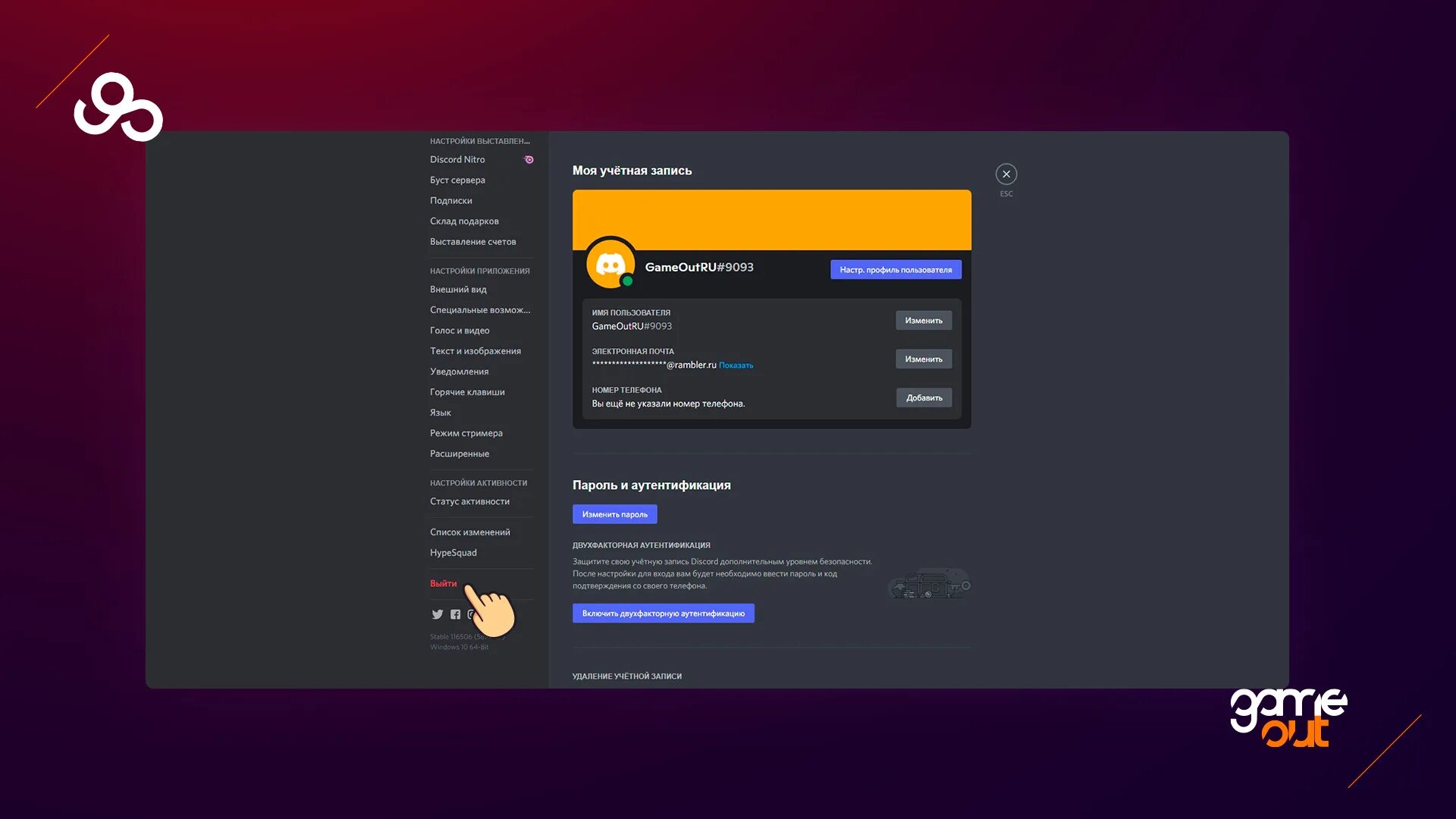Click the Изменить пароль button

click(615, 514)
